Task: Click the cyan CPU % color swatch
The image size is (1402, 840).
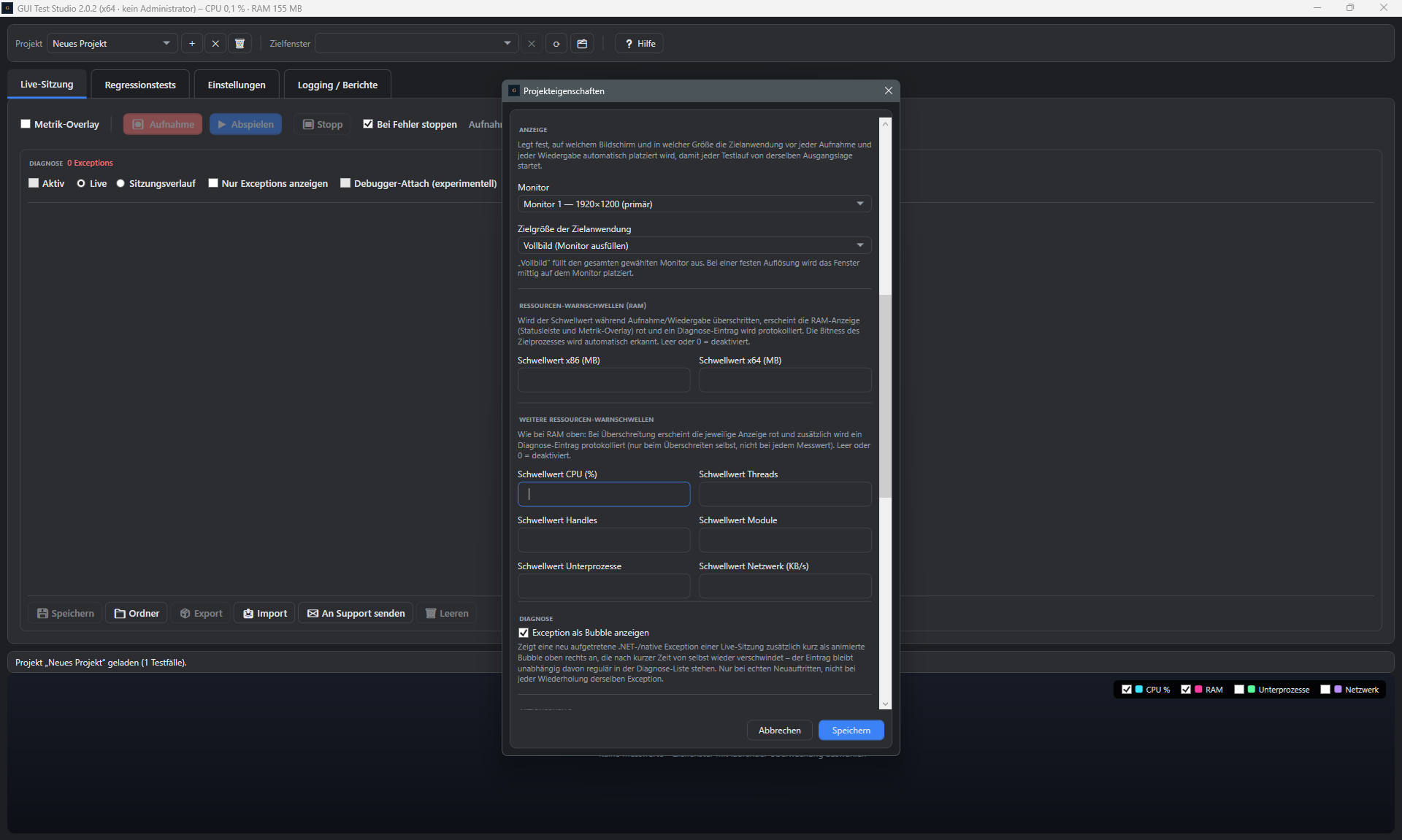Action: (1139, 689)
